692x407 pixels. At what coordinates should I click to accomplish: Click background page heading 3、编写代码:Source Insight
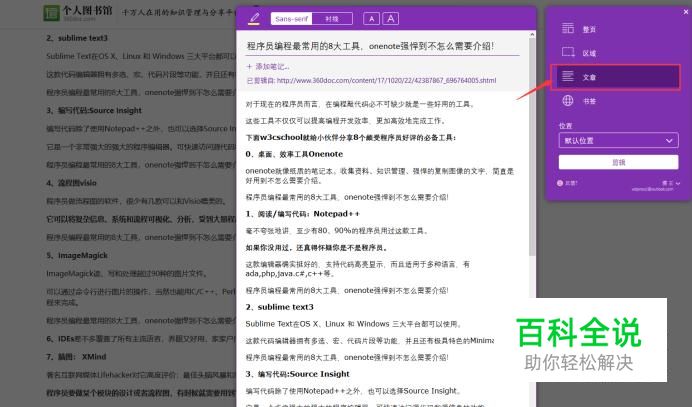pos(94,110)
